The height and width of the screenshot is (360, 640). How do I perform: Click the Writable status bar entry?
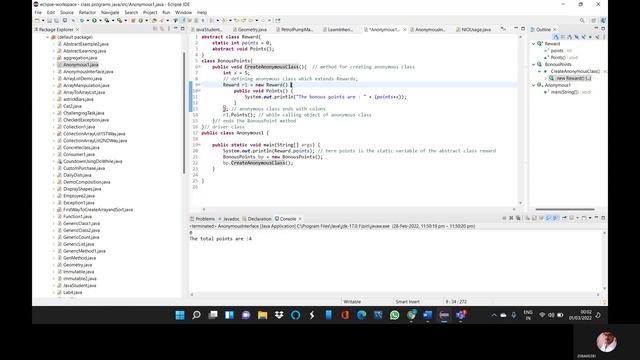tap(352, 302)
